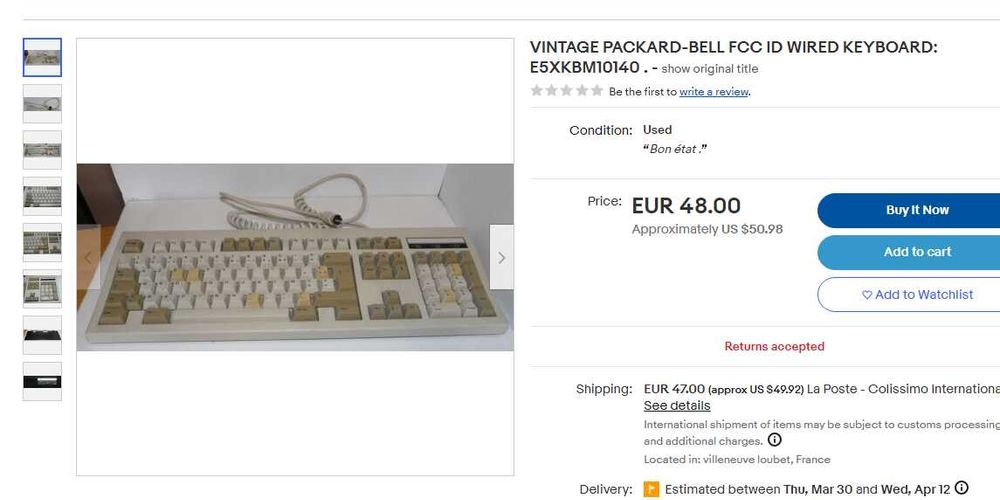This screenshot has width=1000, height=500.
Task: Open the write a review link
Action: pyautogui.click(x=714, y=92)
